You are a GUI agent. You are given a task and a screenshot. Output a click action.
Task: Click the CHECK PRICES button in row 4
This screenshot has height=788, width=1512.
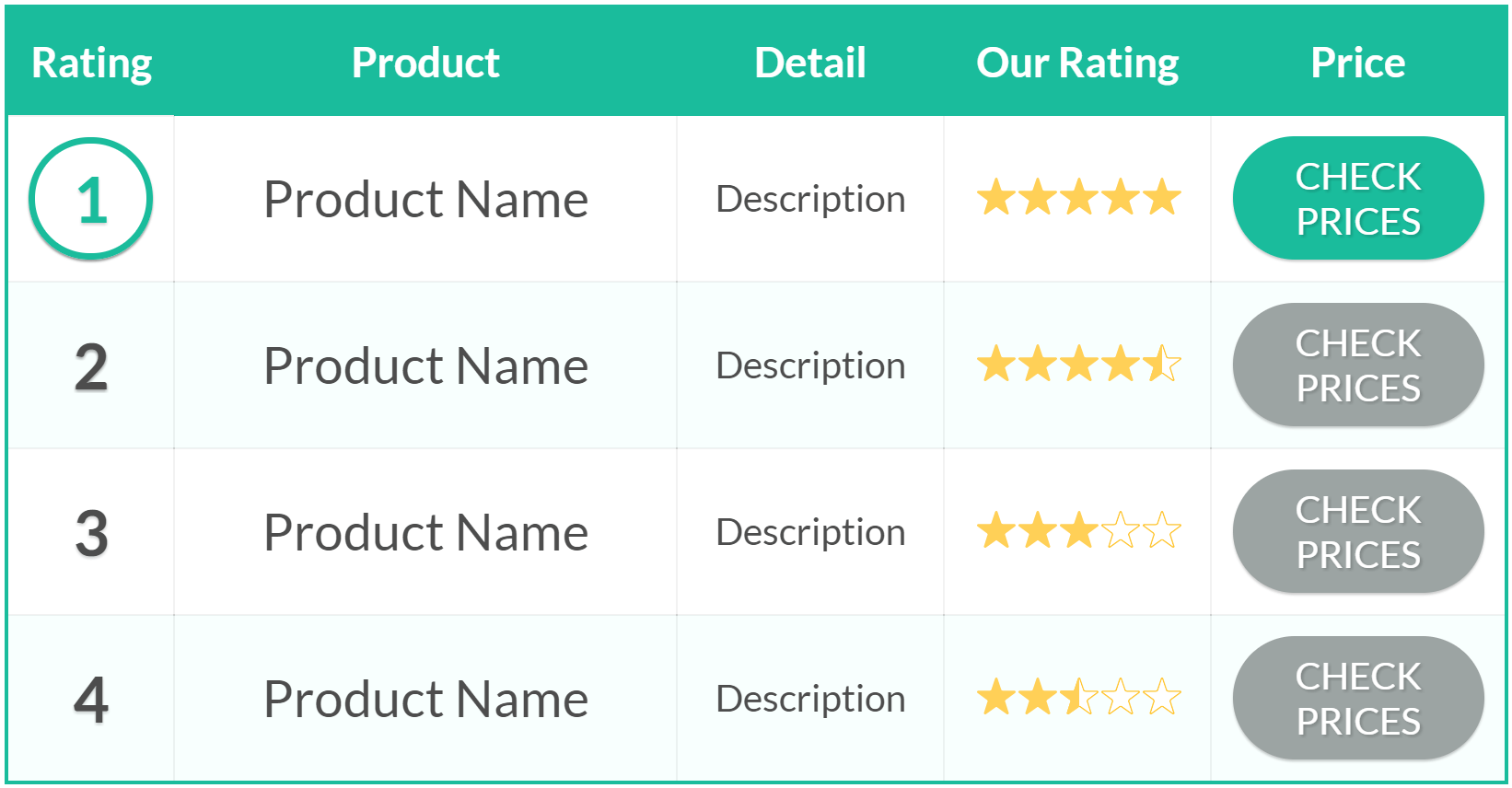pos(1358,699)
